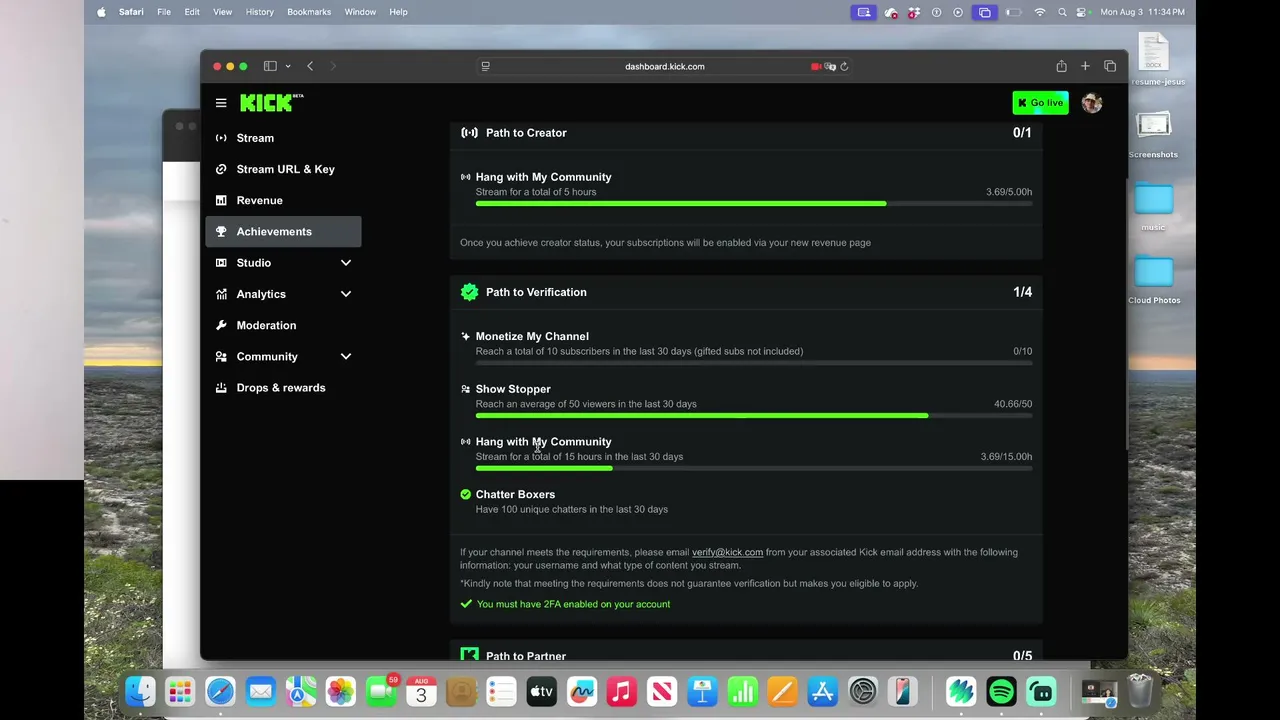Click the Wi-Fi icon in menu bar
The image size is (1280, 720).
tap(1040, 12)
